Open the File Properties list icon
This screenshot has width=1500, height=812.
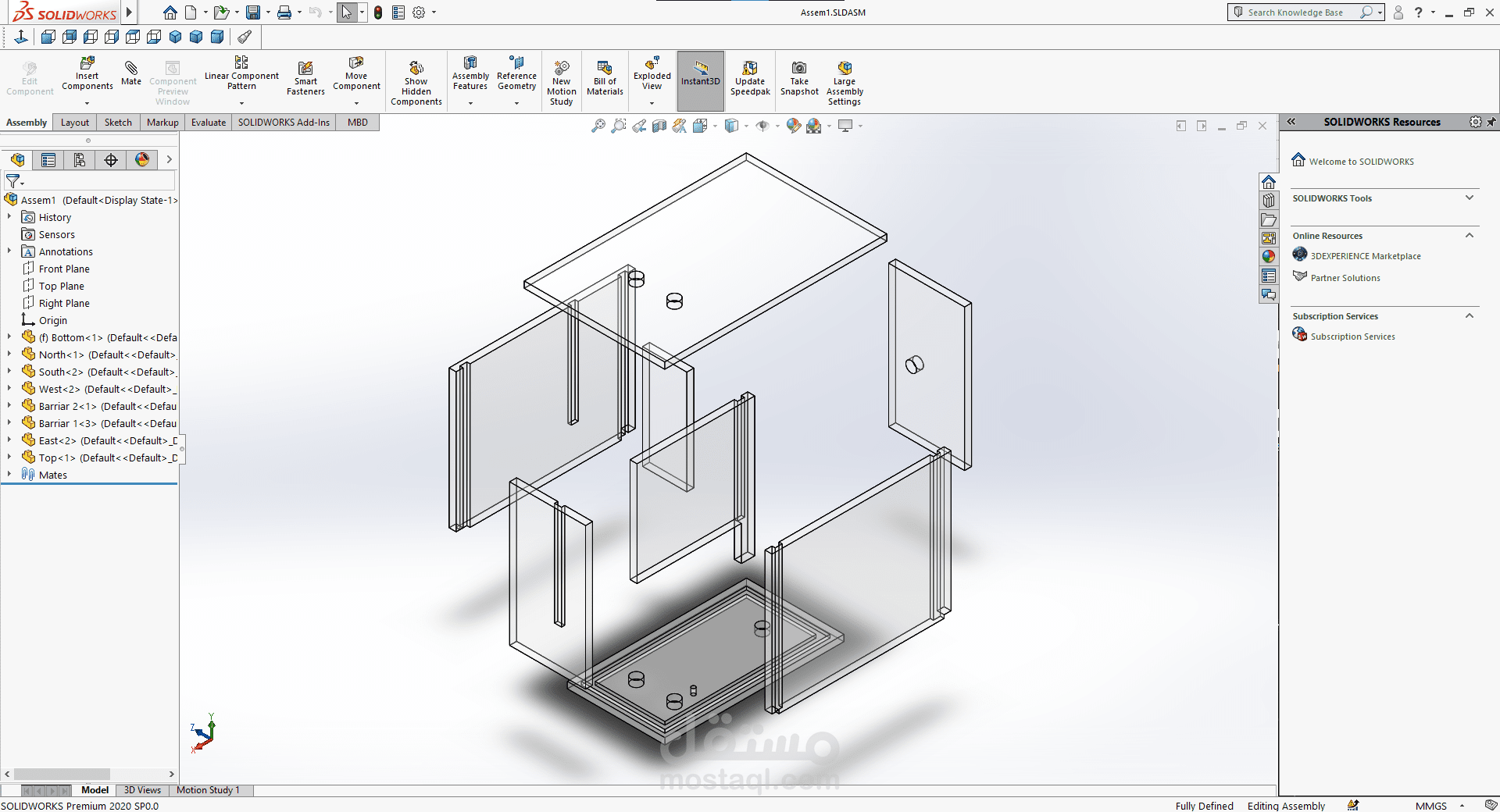point(398,12)
